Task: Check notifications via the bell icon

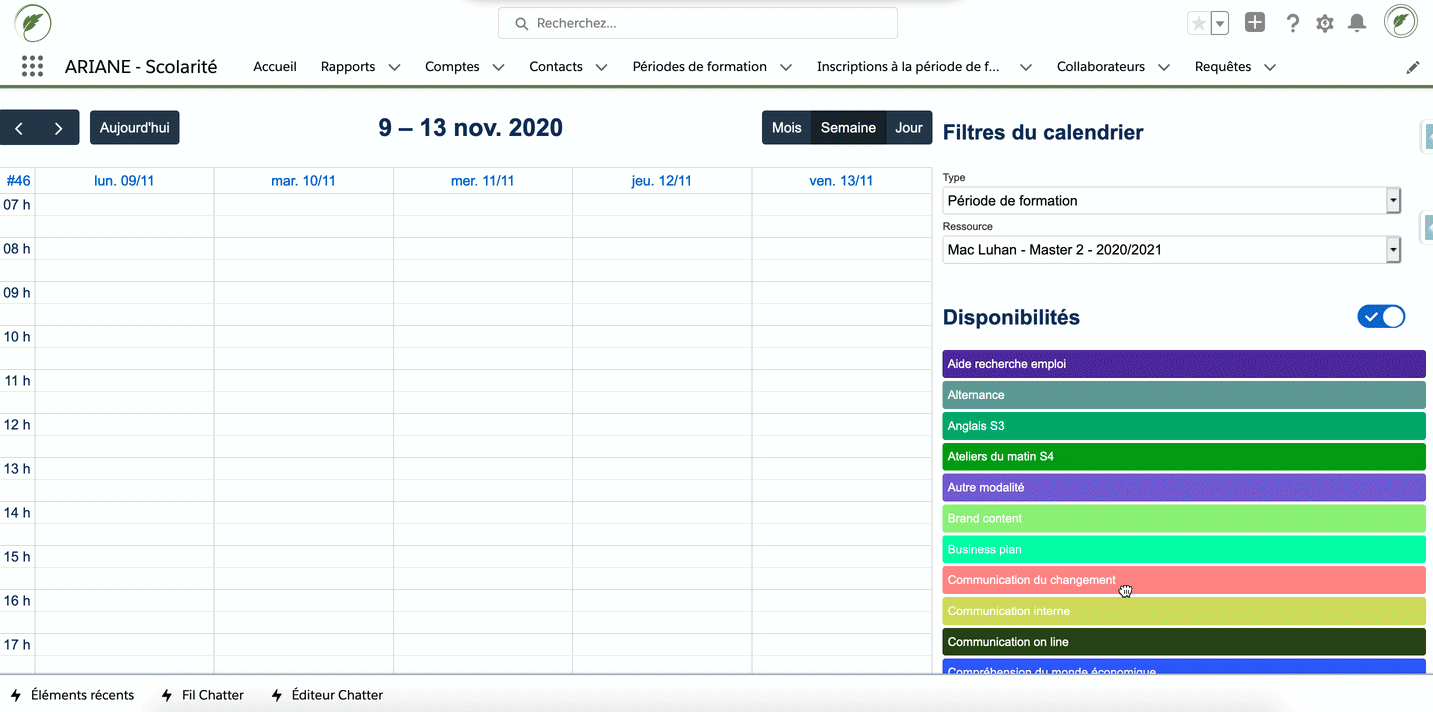Action: 1356,22
